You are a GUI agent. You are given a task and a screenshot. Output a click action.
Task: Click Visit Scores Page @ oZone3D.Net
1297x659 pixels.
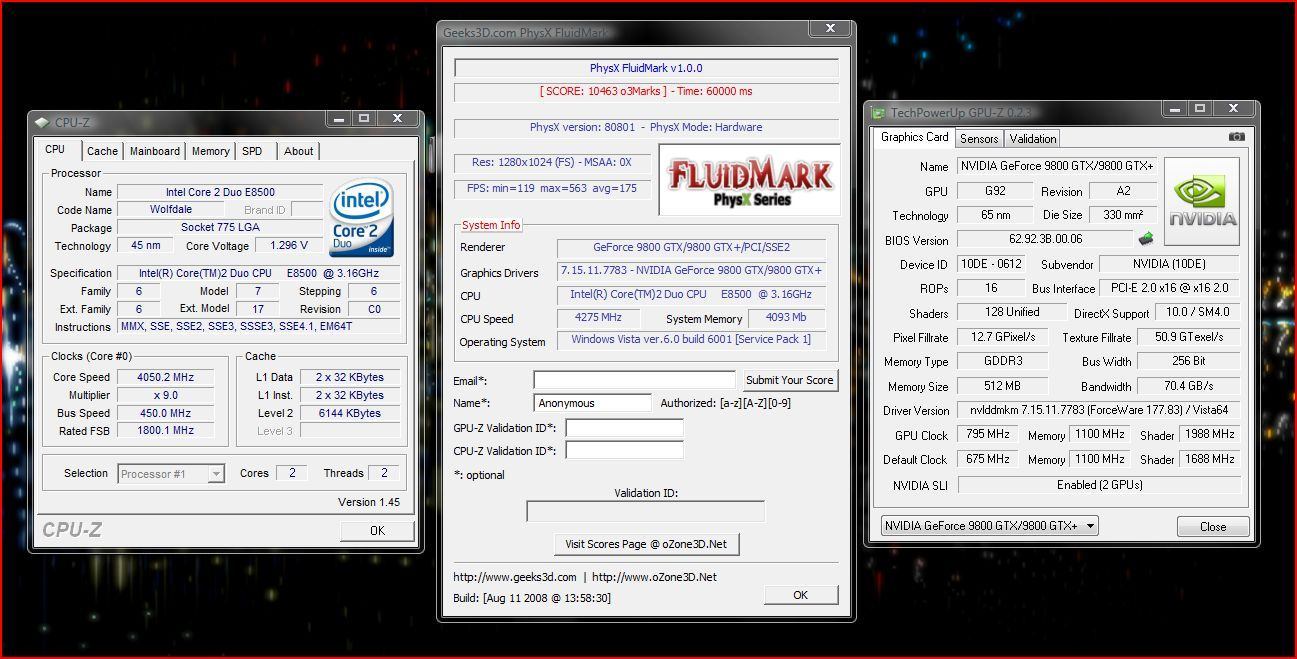(646, 544)
